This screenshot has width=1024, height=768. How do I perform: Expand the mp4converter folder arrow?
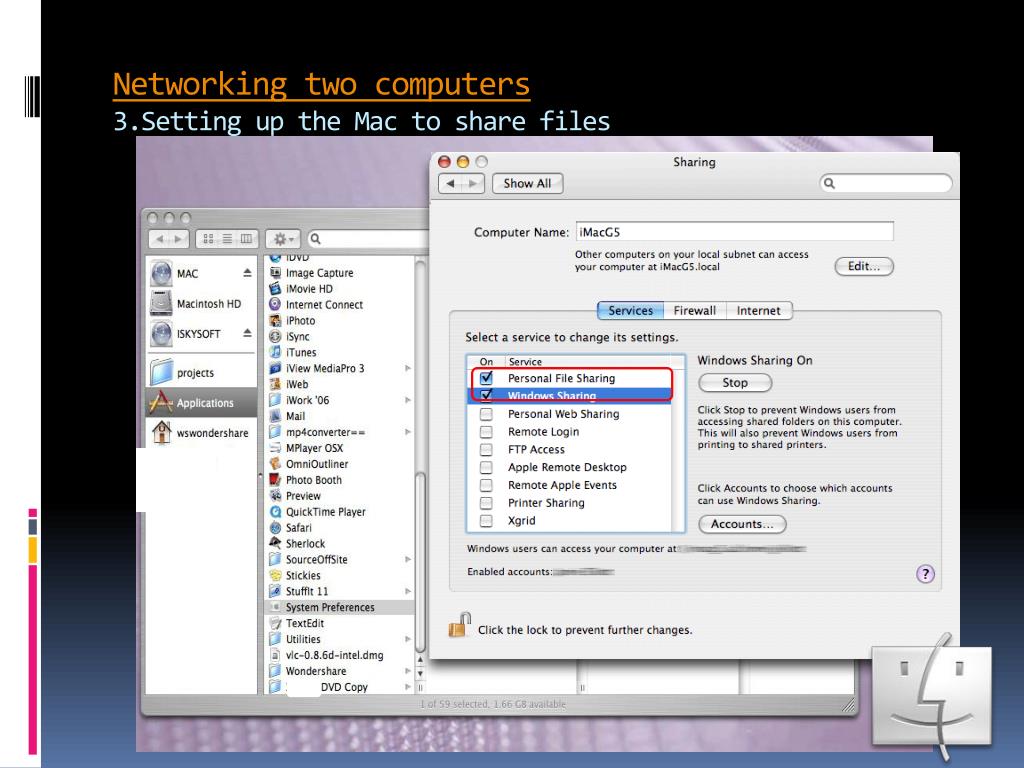pos(408,432)
